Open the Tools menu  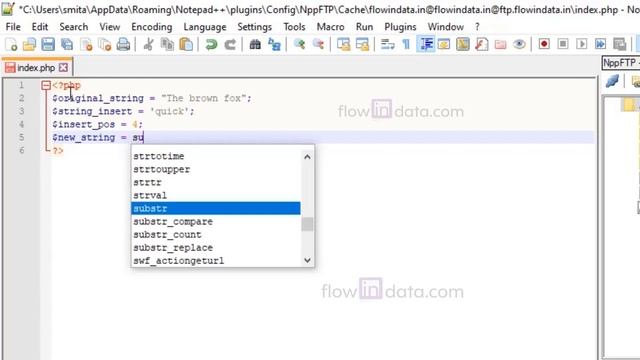[x=294, y=27]
